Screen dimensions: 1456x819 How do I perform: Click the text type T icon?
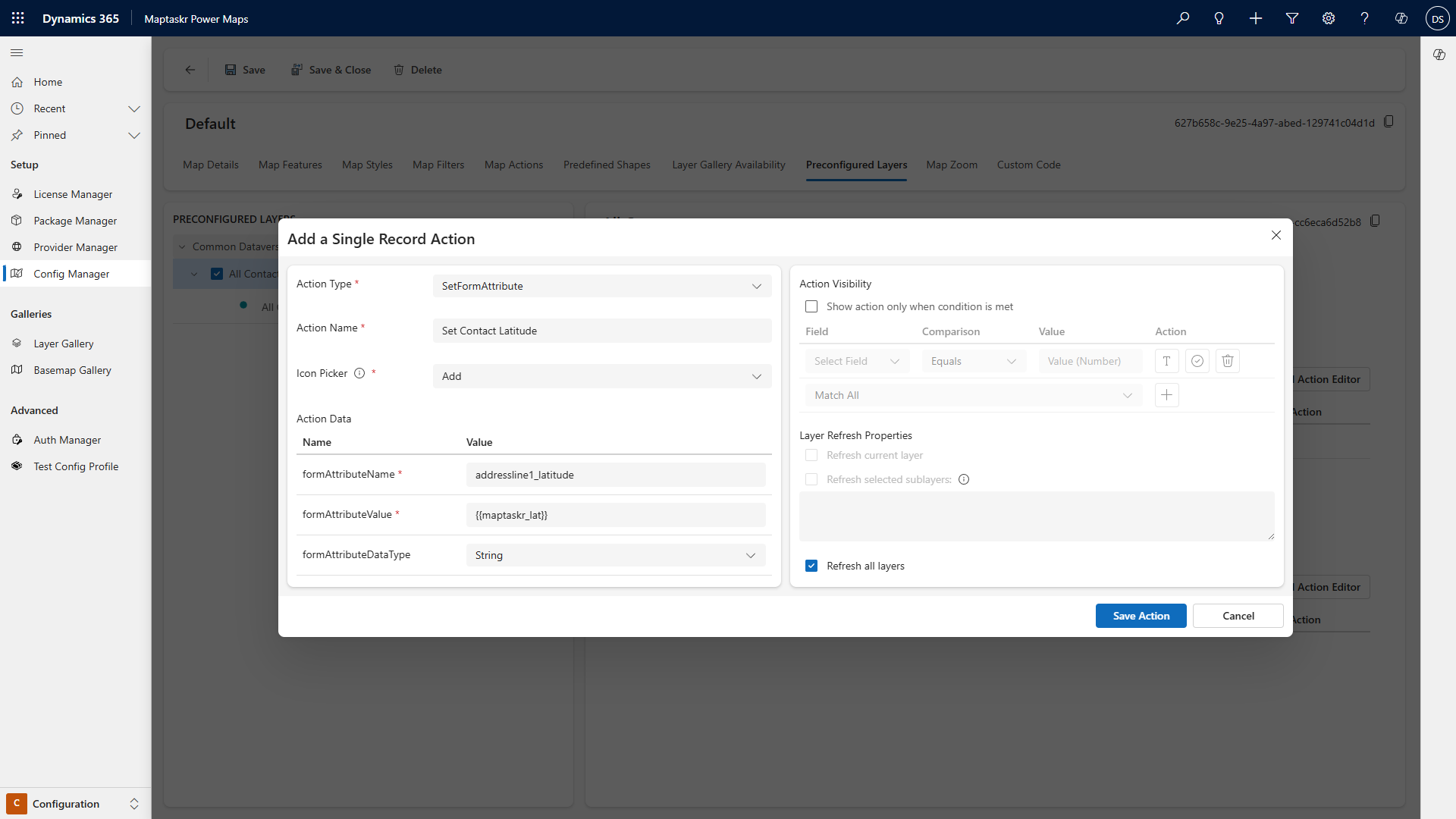pyautogui.click(x=1166, y=361)
